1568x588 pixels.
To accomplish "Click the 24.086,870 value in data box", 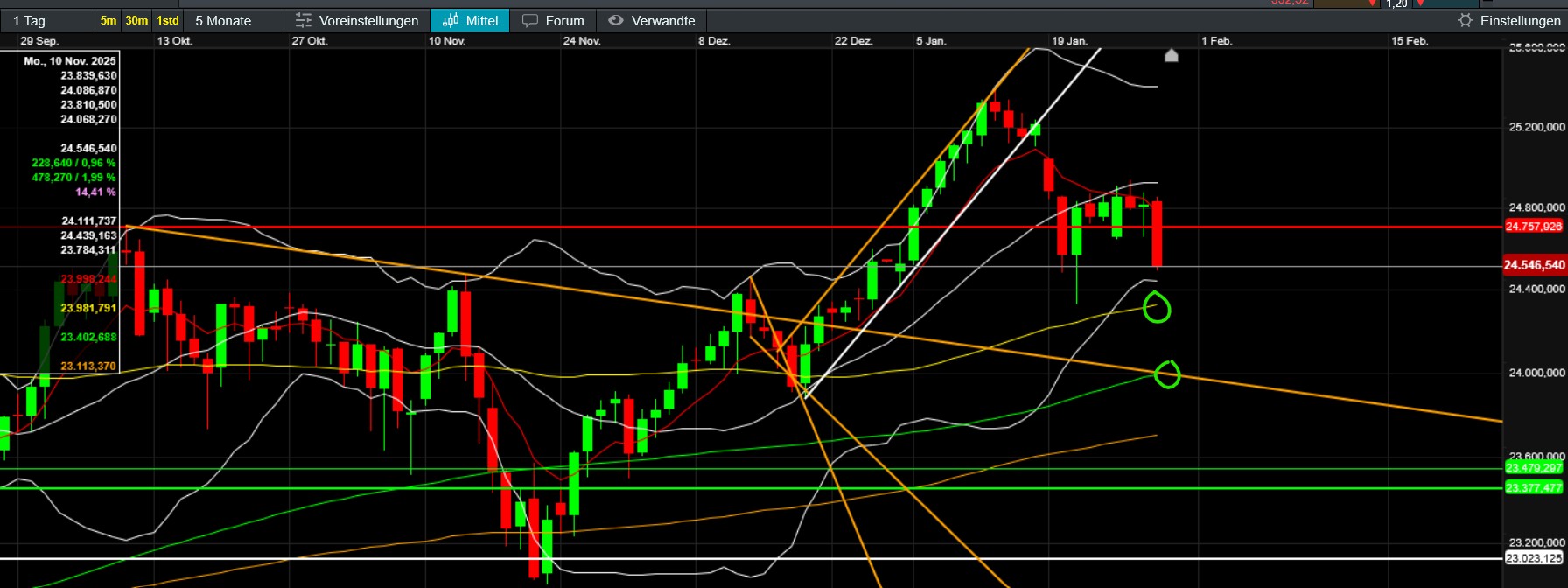I will coord(88,90).
